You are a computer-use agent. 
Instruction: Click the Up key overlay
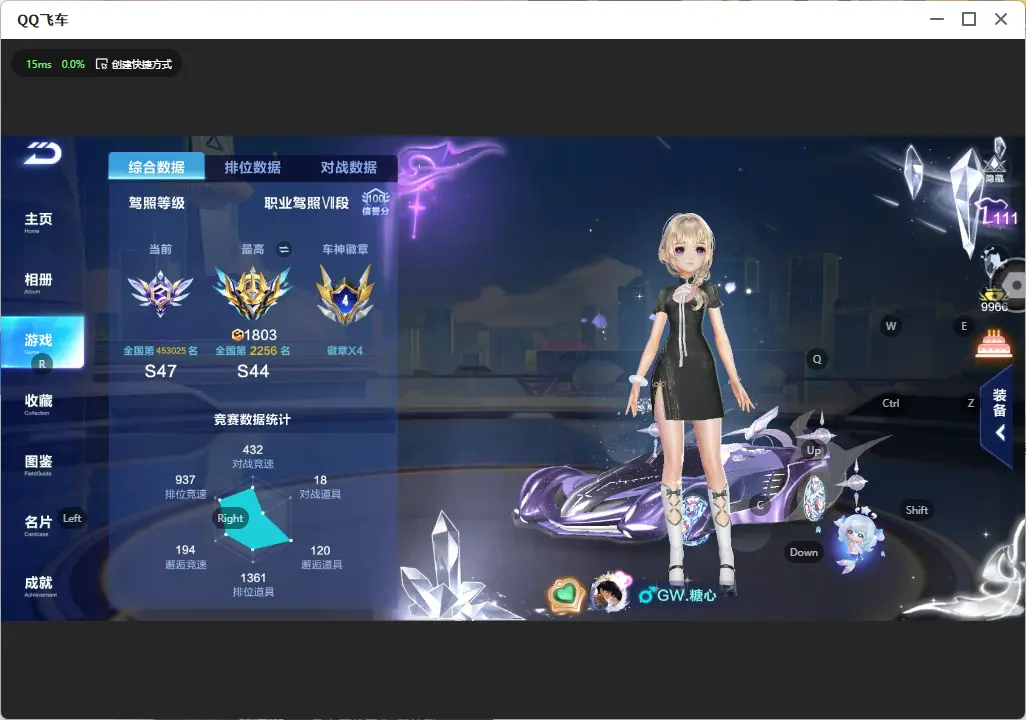click(x=813, y=450)
